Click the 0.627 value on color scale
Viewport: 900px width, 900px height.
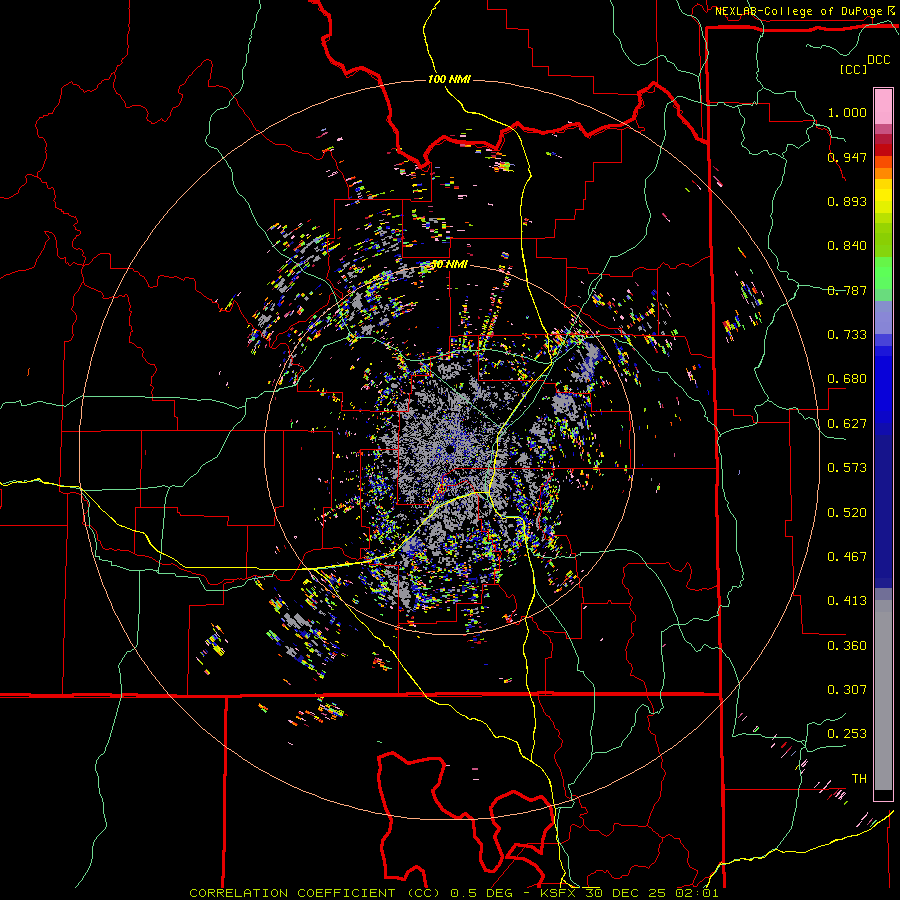point(847,423)
